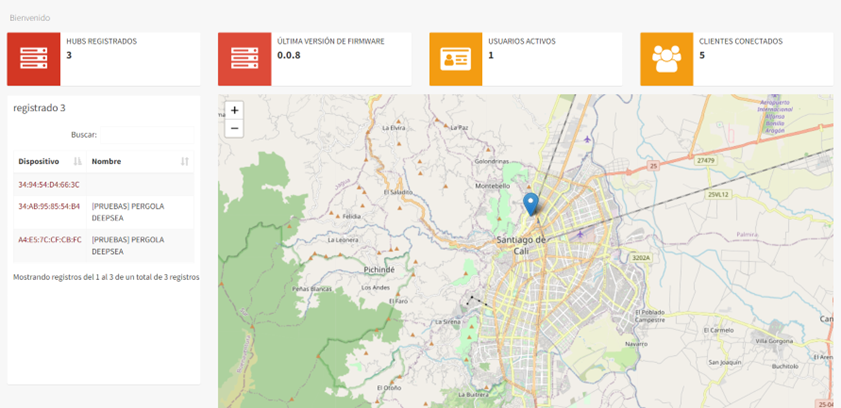The image size is (841, 408).
Task: Toggle sort arrows on Dispositivo column
Action: tap(78, 161)
